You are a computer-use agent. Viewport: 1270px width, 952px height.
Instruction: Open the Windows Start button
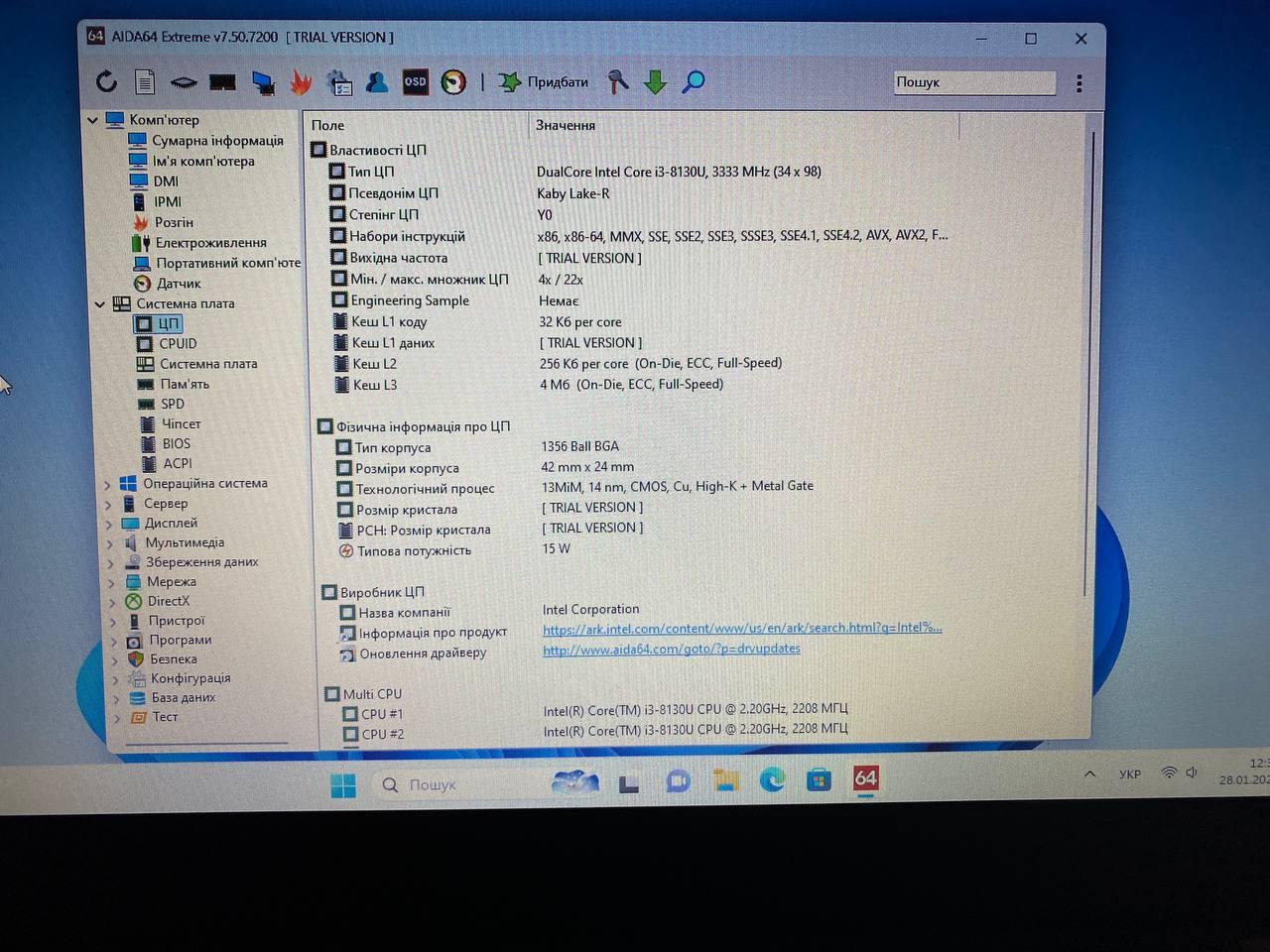(342, 785)
